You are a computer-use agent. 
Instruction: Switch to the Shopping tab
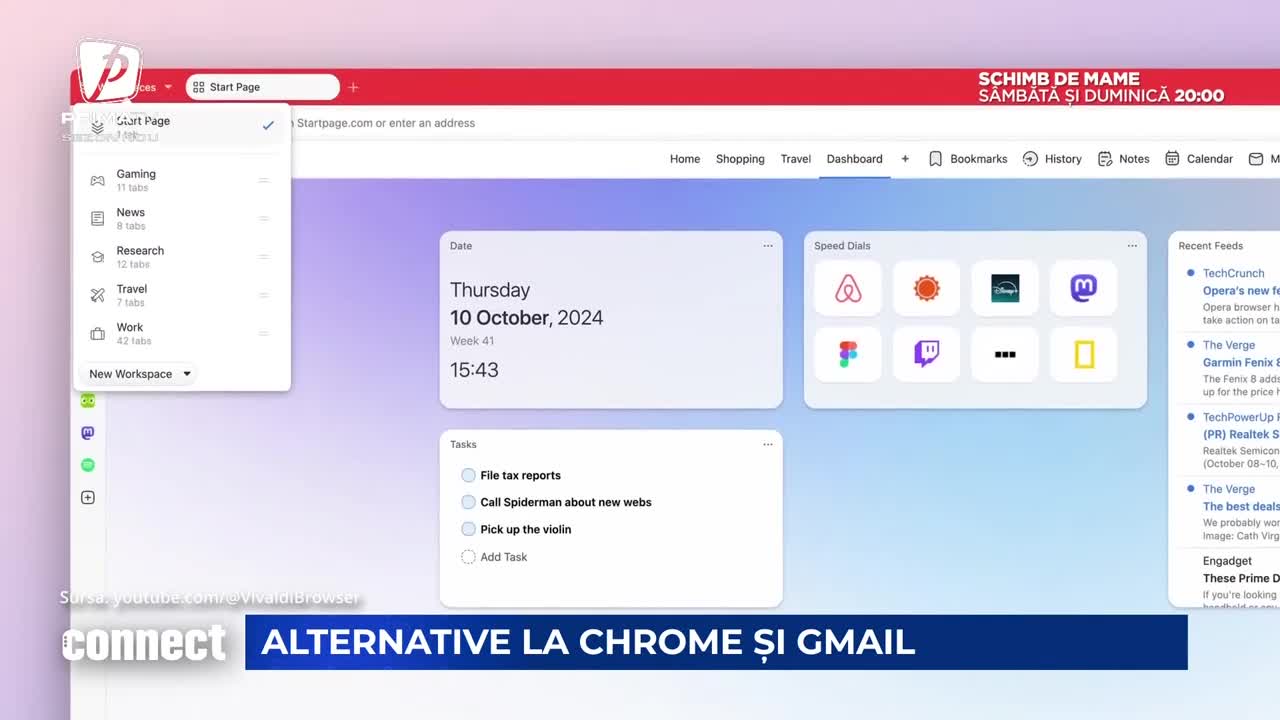tap(740, 159)
